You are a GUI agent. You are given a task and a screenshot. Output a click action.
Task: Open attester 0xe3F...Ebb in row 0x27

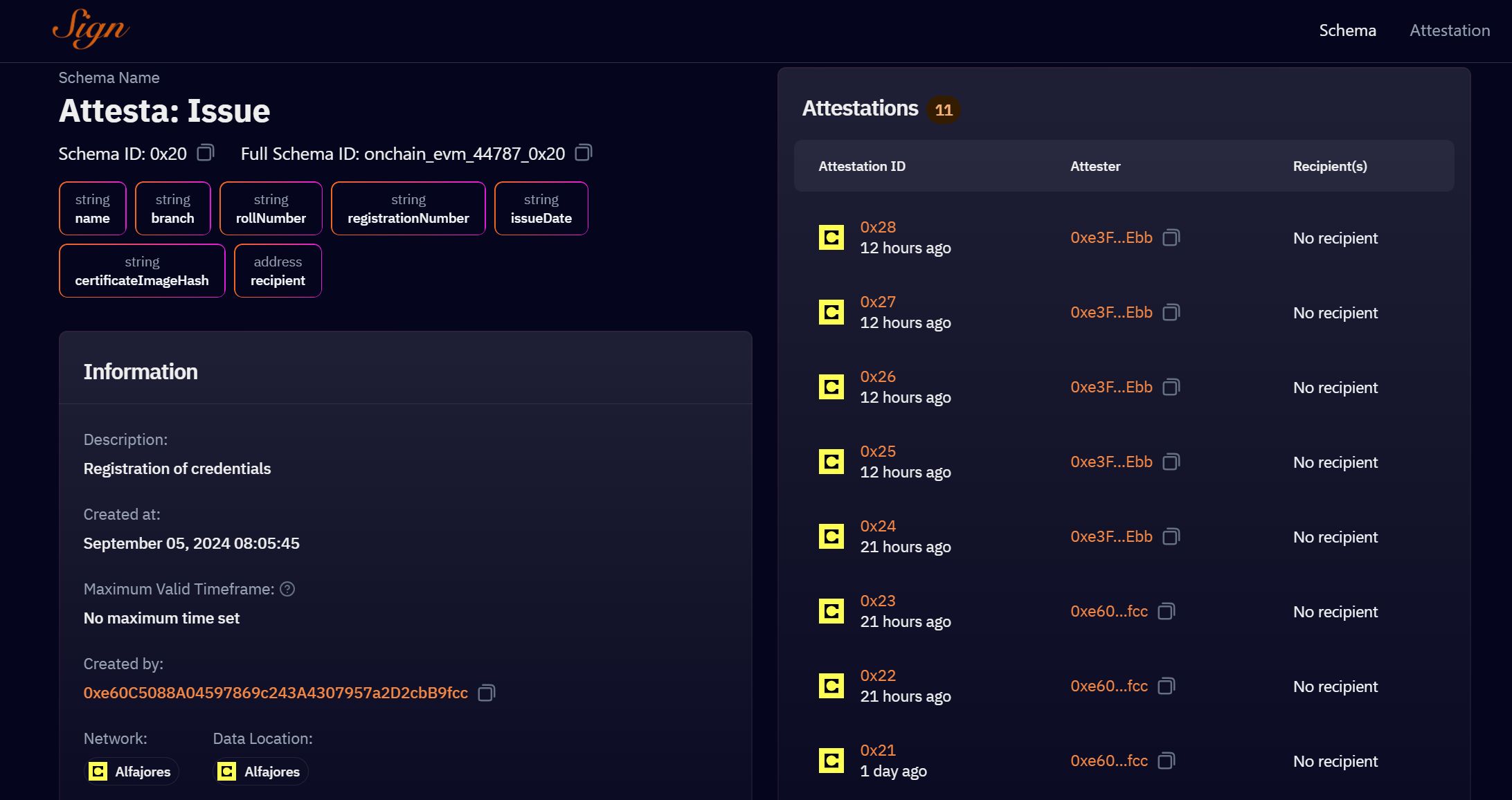coord(1111,312)
